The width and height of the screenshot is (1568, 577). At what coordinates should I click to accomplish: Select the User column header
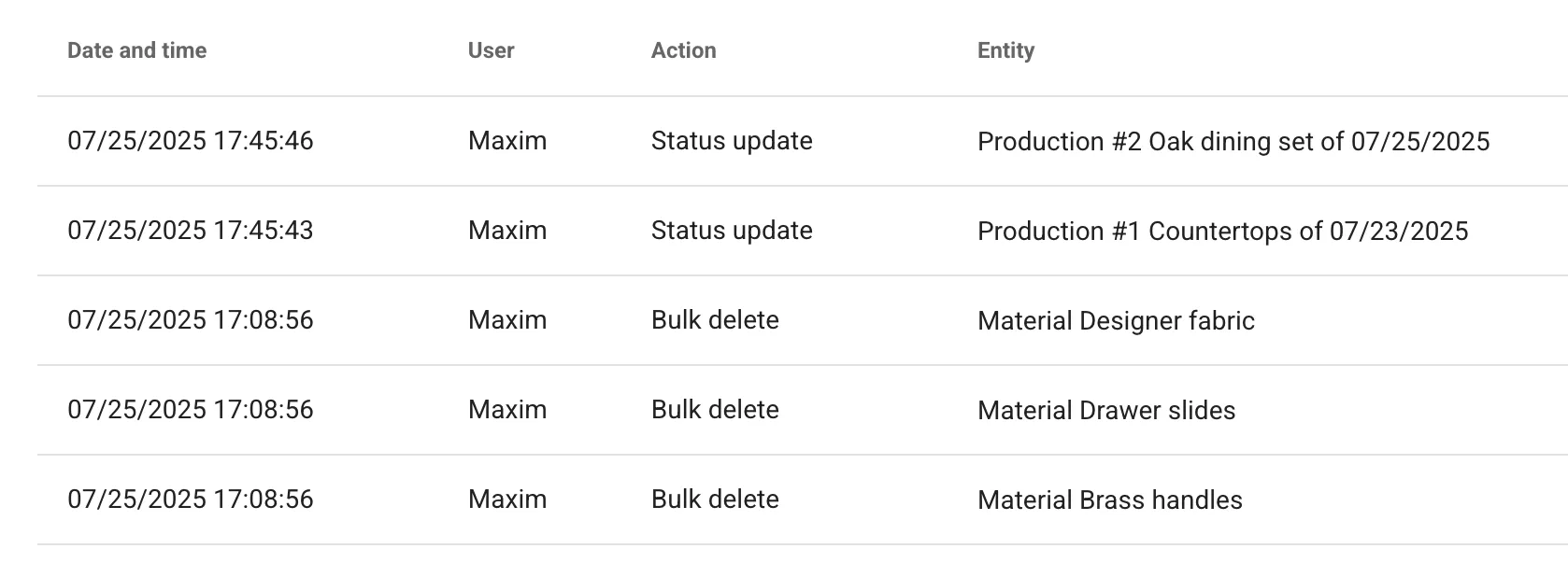[x=492, y=50]
